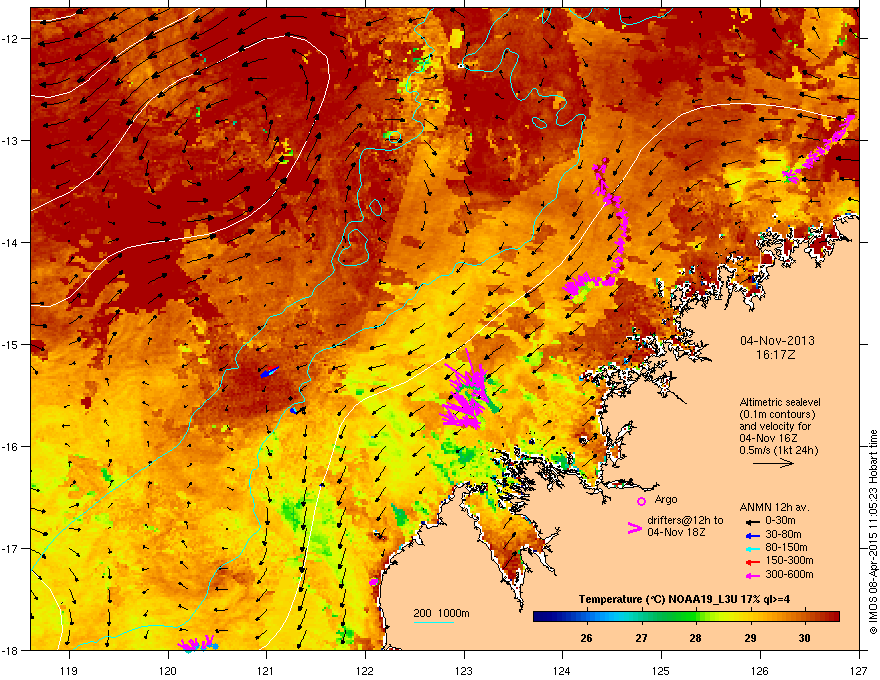Click the cyan 80-150m arrow legend symbol
880x680 pixels.
[752, 548]
